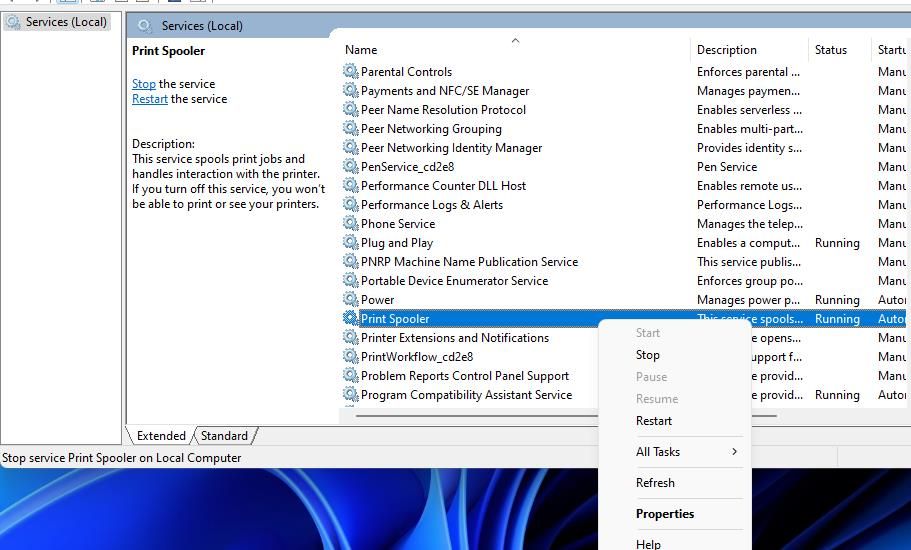This screenshot has width=911, height=550.
Task: Click the Running status of Plug and Play
Action: tap(837, 243)
